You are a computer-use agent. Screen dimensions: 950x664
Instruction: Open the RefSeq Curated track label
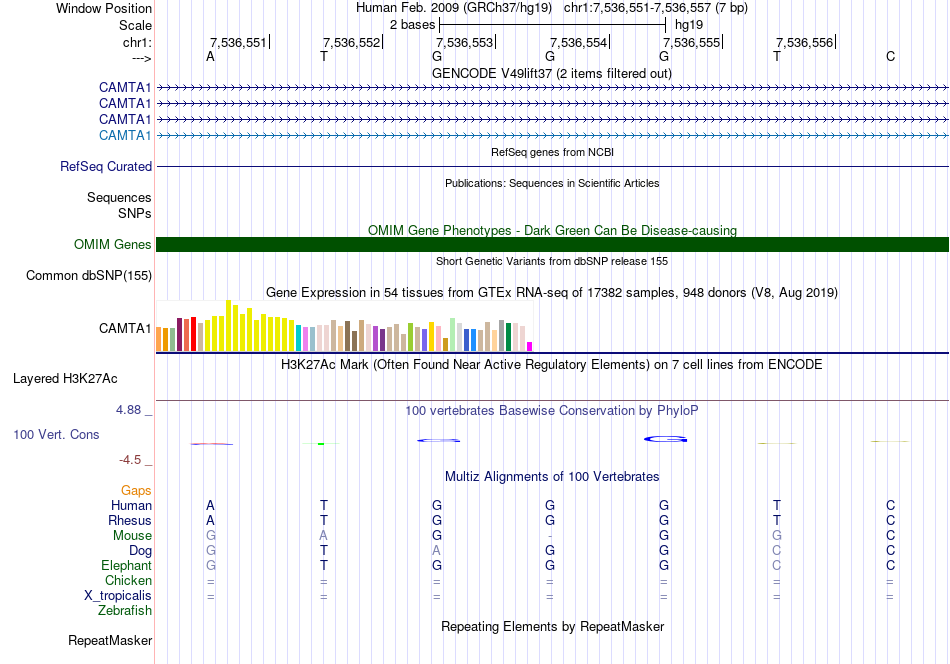pos(106,166)
